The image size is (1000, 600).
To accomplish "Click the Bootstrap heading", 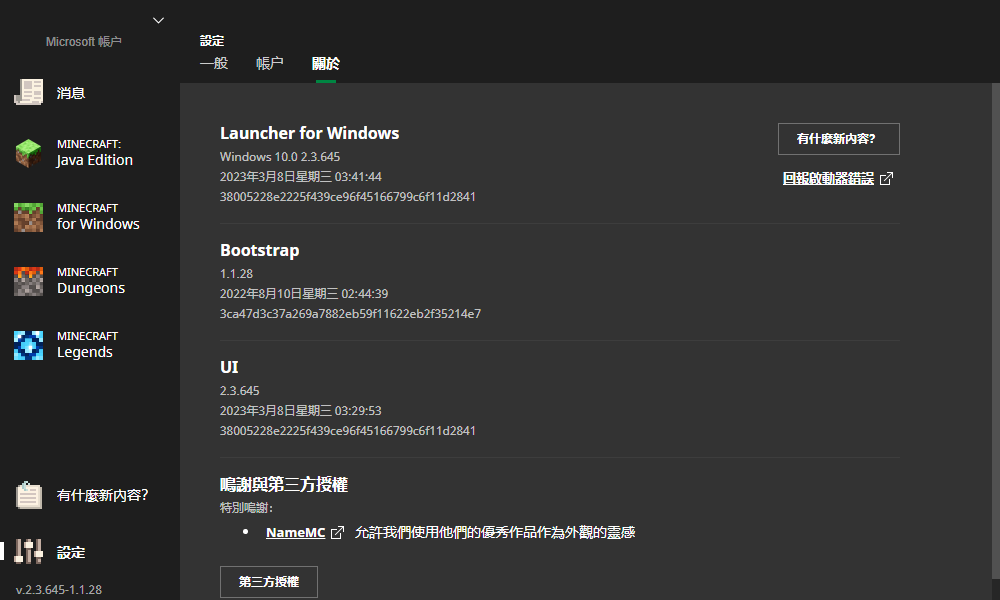I will tap(260, 251).
